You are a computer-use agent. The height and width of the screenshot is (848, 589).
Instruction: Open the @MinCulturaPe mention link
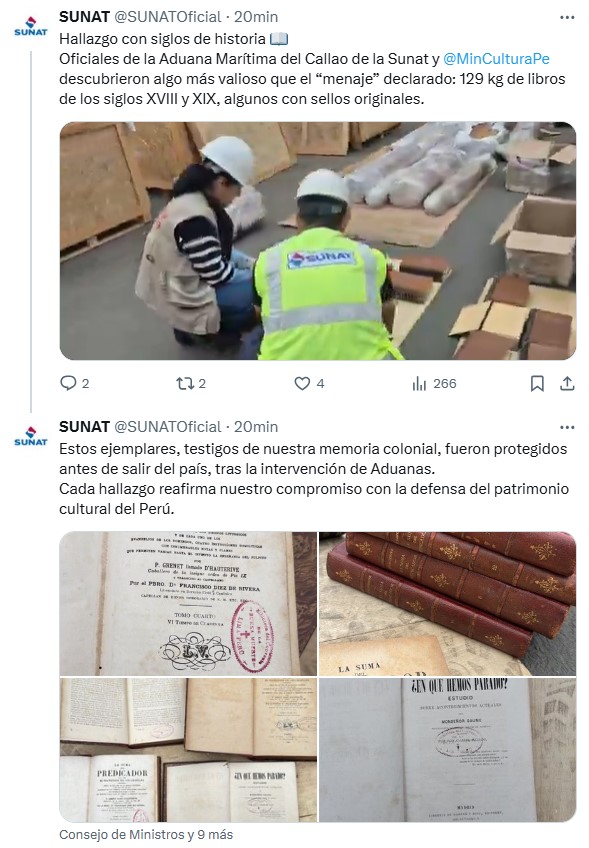[x=496, y=58]
